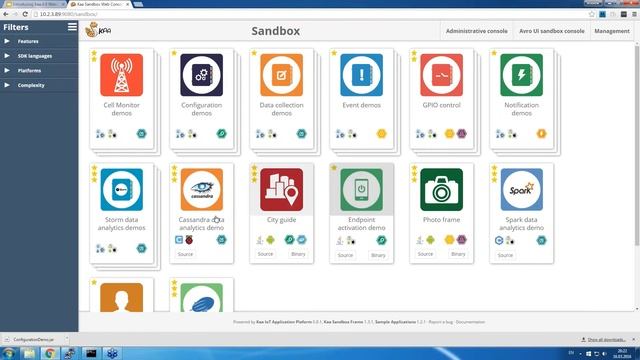Viewport: 640px width, 360px height.
Task: Open downloaded ConfigurationDemo.jar file
Action: (33, 340)
